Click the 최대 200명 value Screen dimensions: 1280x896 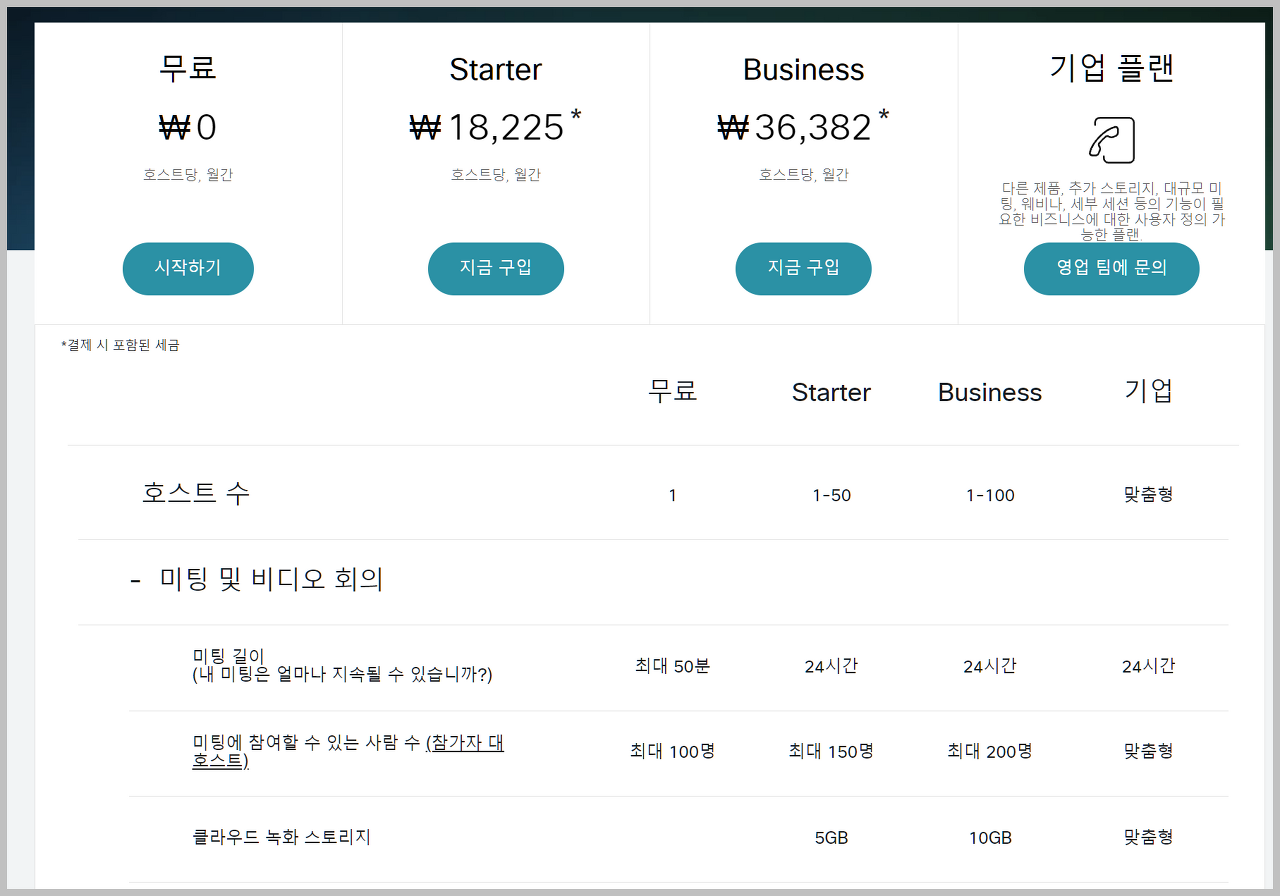point(990,751)
